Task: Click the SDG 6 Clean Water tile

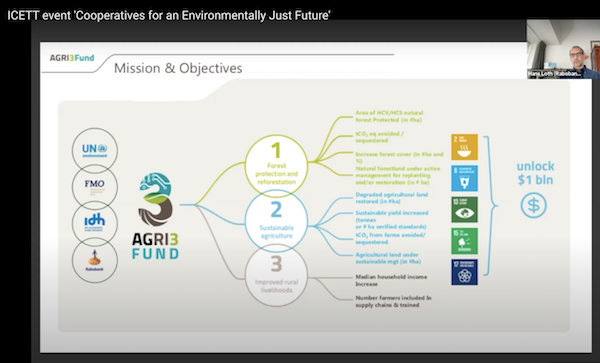Action: point(464,178)
